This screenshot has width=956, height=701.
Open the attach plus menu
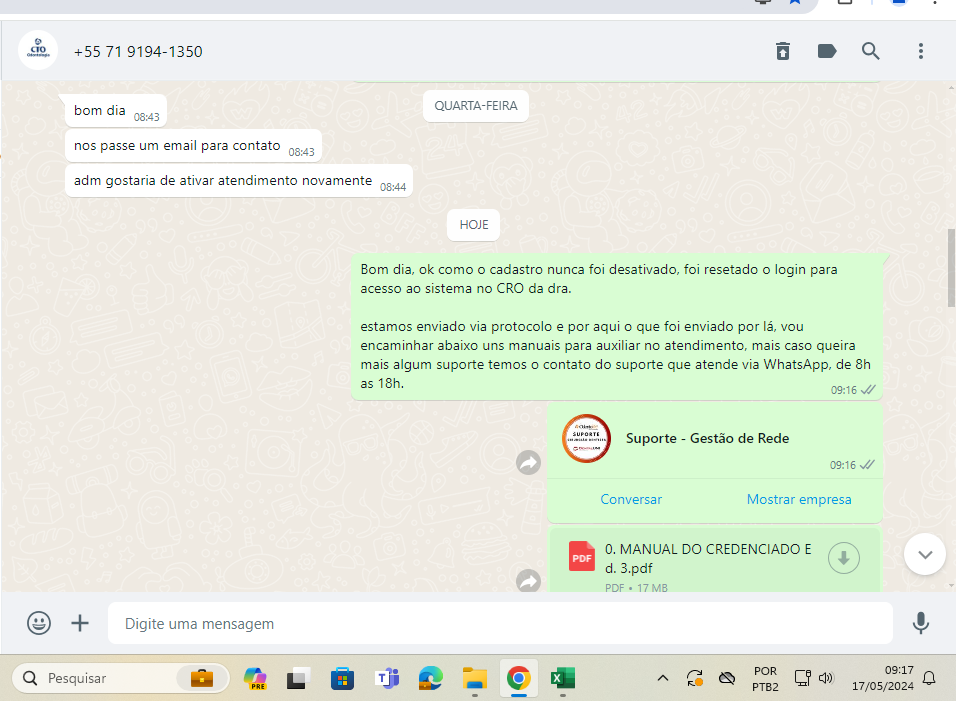[80, 623]
